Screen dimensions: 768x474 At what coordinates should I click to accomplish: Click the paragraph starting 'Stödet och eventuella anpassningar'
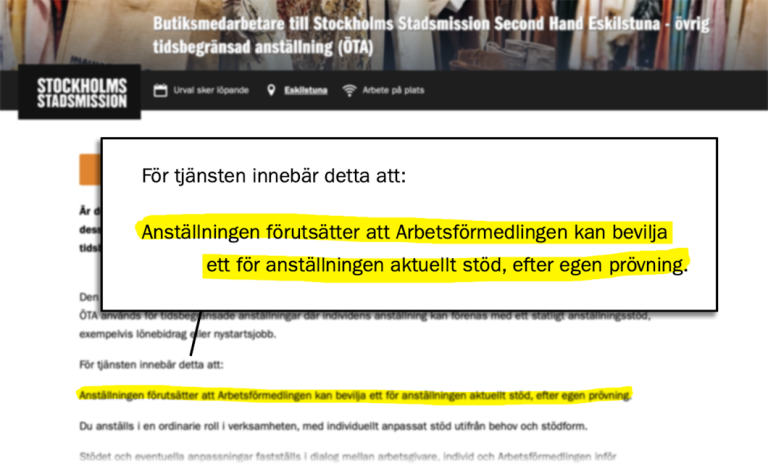click(x=348, y=456)
